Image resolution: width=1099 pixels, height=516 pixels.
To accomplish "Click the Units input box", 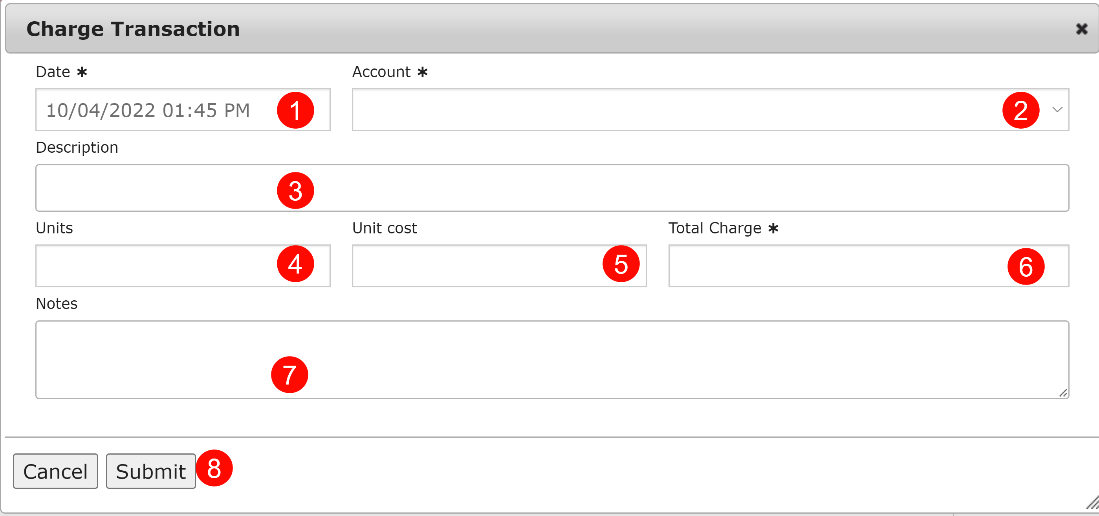I will [x=150, y=266].
